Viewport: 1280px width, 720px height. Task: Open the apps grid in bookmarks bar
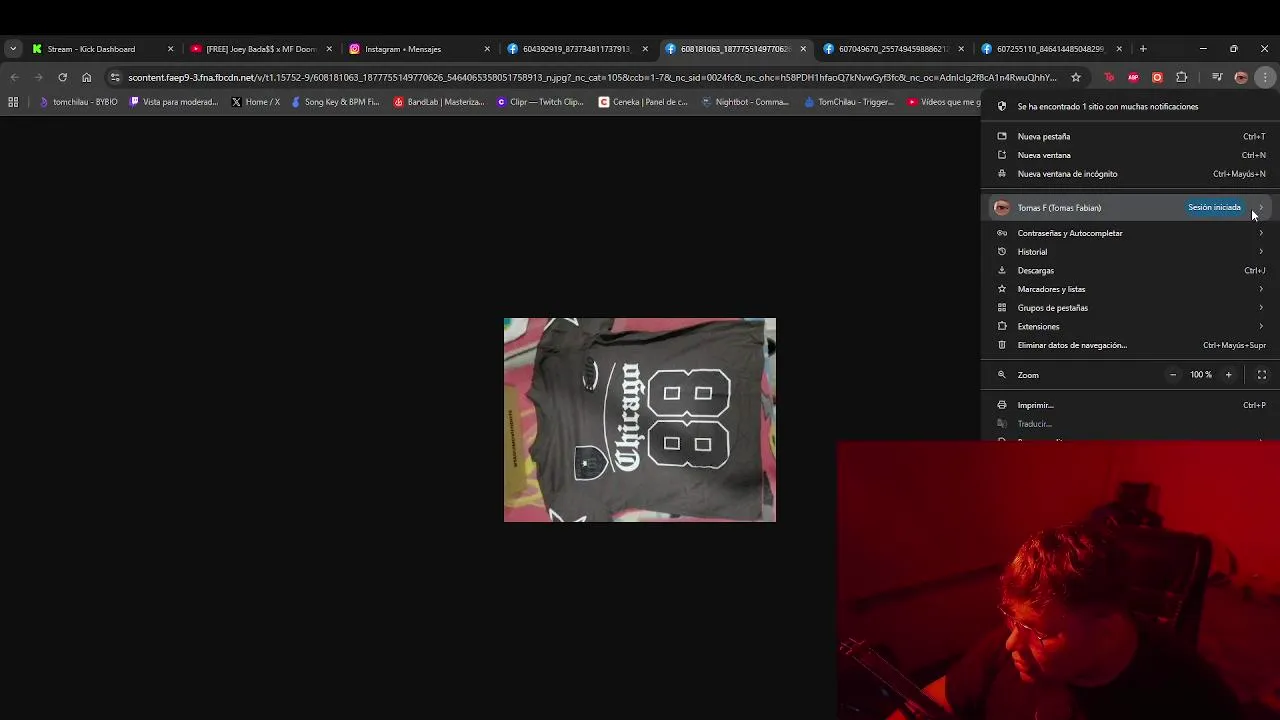point(13,101)
